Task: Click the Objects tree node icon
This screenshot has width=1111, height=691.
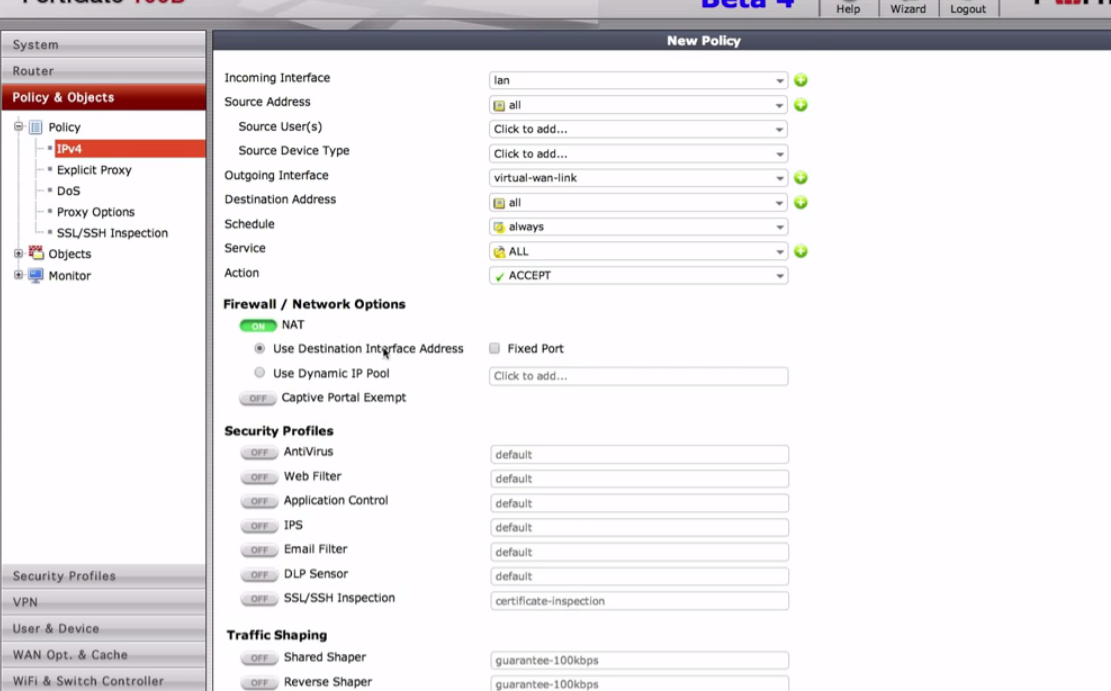Action: 35,253
